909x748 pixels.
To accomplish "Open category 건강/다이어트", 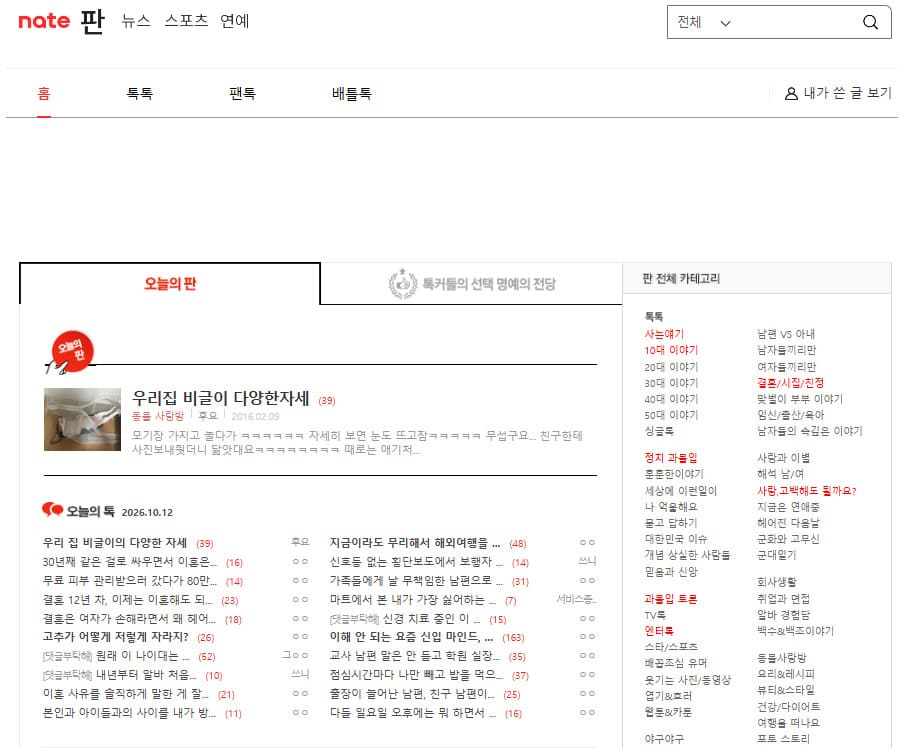I will (788, 707).
